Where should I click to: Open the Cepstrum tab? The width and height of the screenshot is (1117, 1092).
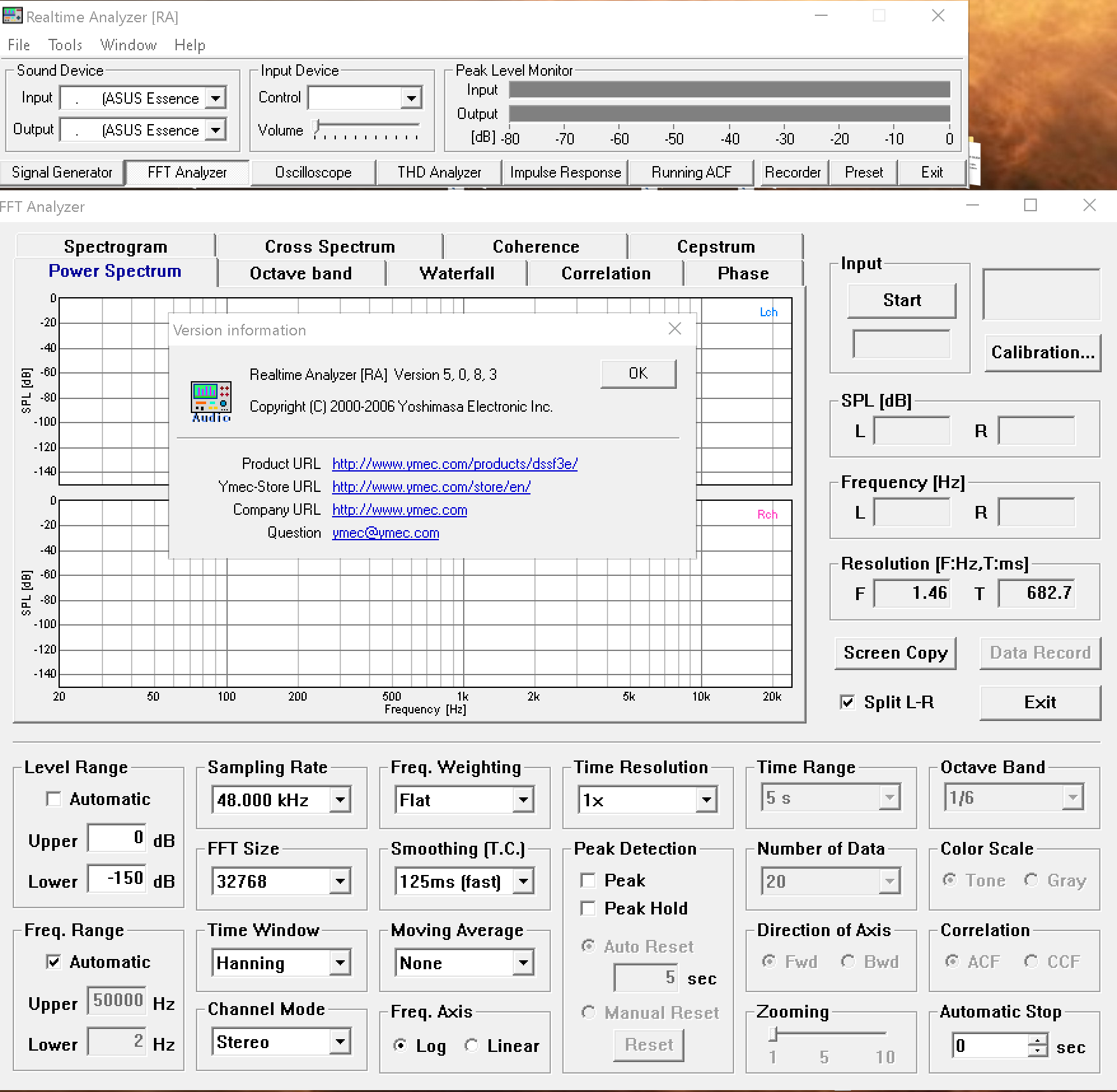pos(716,246)
